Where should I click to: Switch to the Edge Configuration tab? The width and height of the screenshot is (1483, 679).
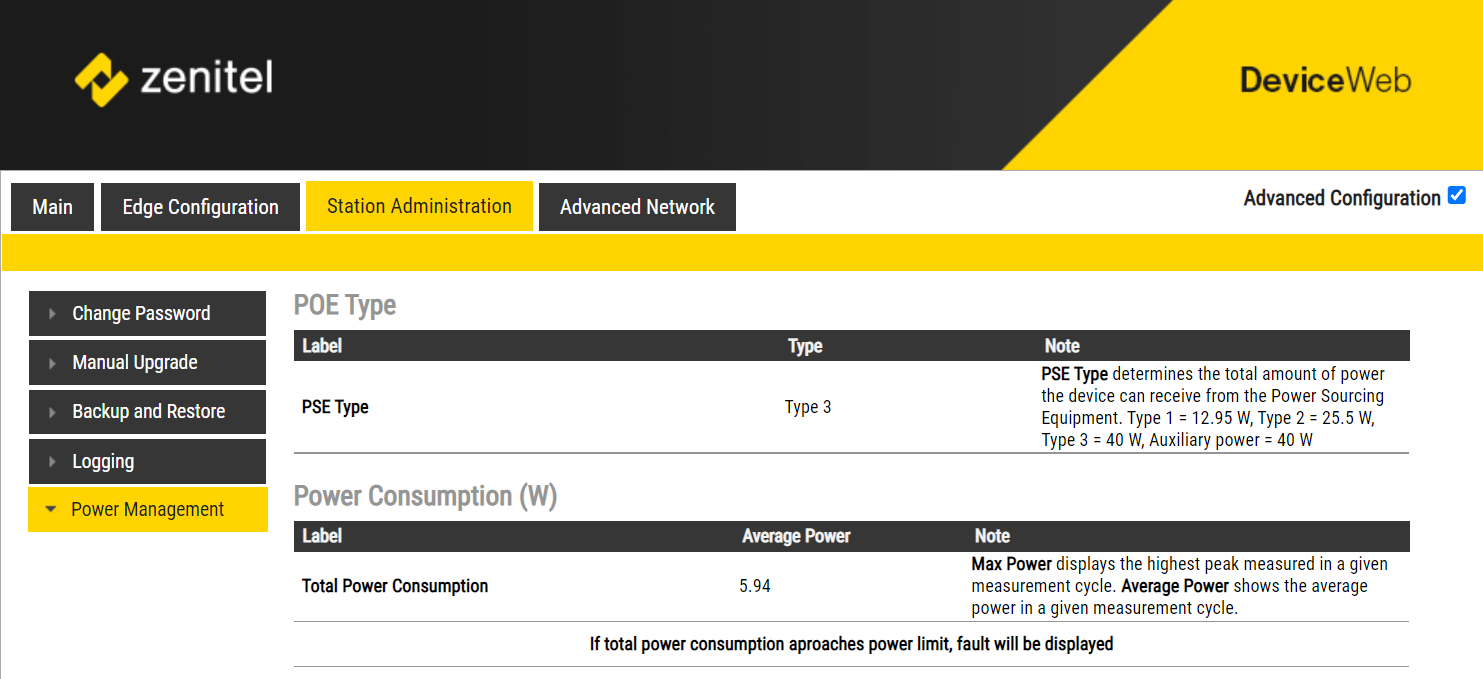pos(200,207)
